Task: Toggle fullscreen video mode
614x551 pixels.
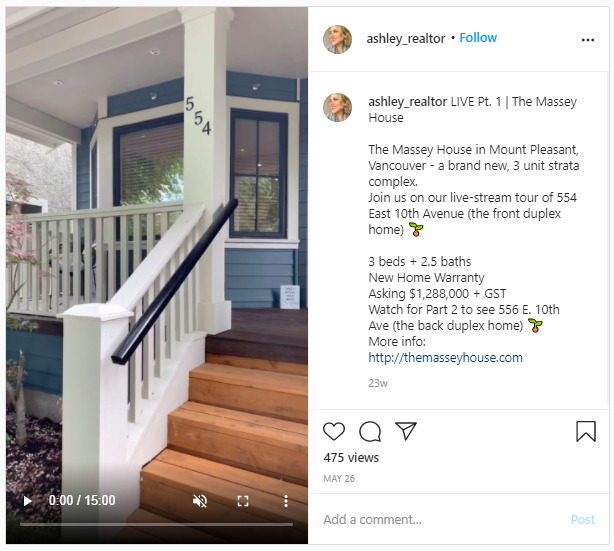Action: [243, 501]
